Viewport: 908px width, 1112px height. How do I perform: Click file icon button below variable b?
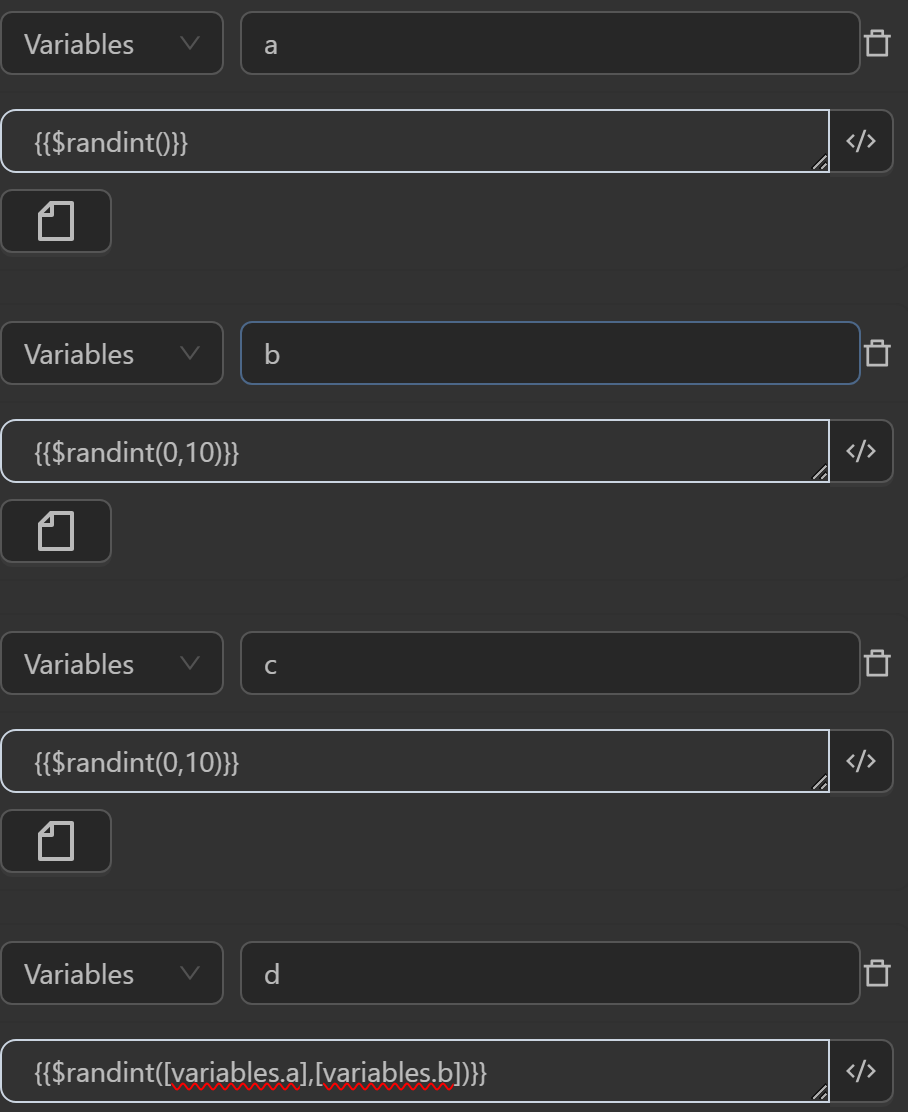click(x=56, y=531)
